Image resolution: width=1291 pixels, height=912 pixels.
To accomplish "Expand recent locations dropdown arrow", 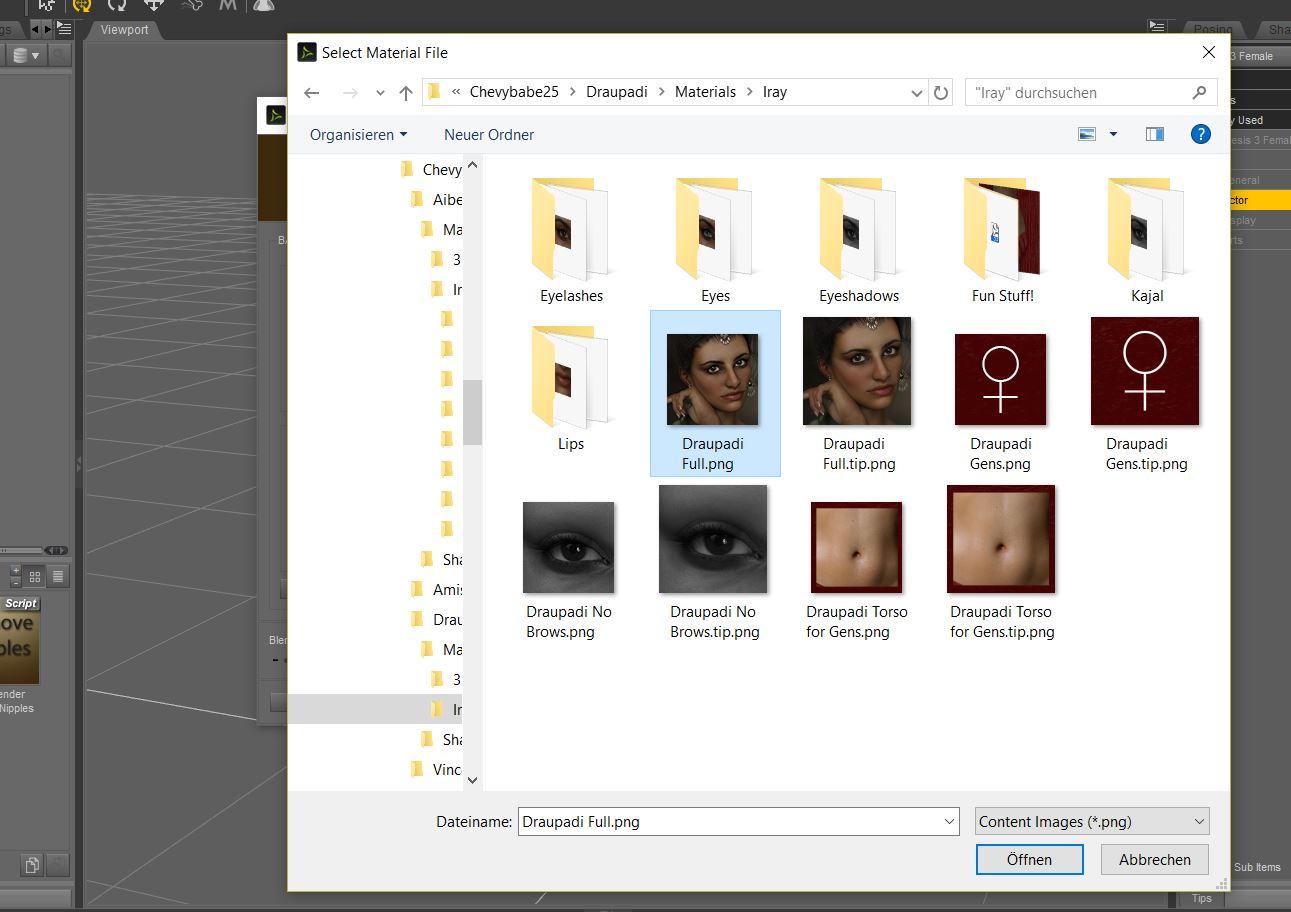I will pos(380,93).
